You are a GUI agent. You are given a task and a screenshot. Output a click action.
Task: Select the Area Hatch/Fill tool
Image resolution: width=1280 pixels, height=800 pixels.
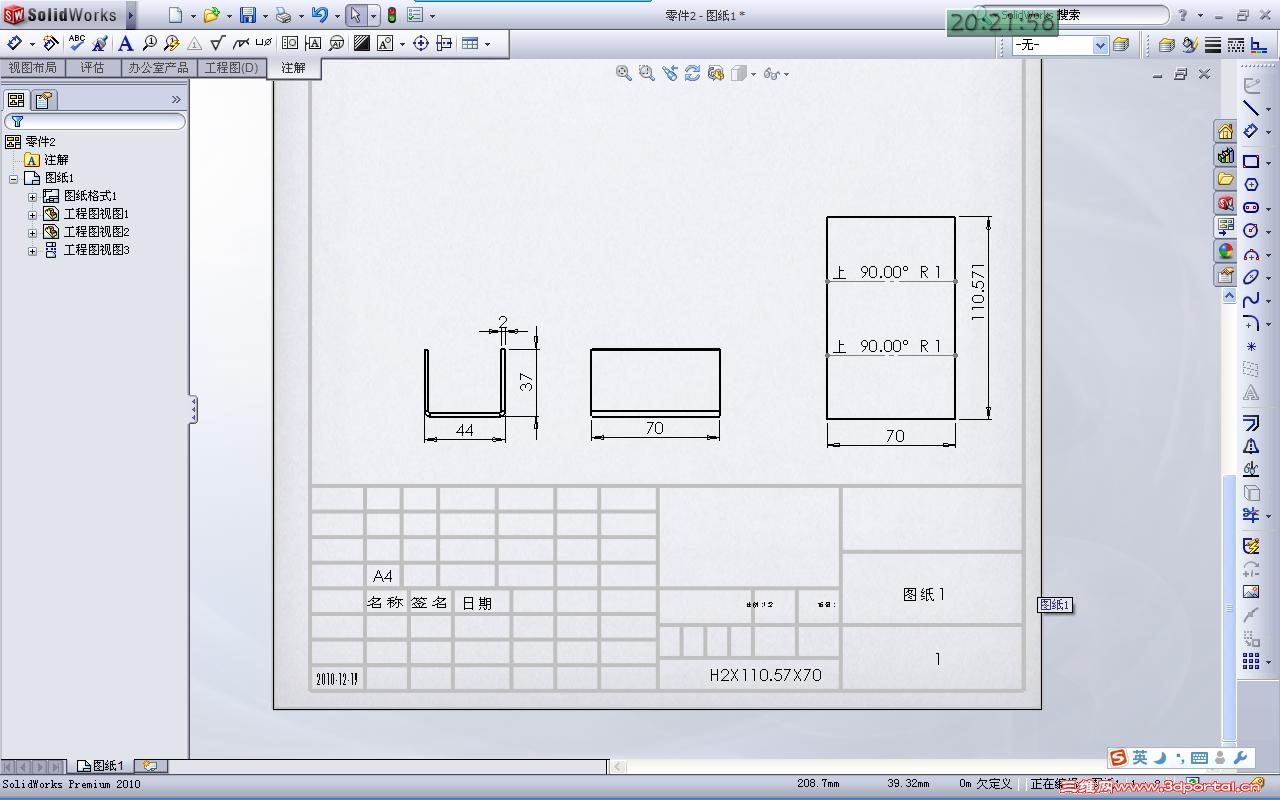point(361,43)
